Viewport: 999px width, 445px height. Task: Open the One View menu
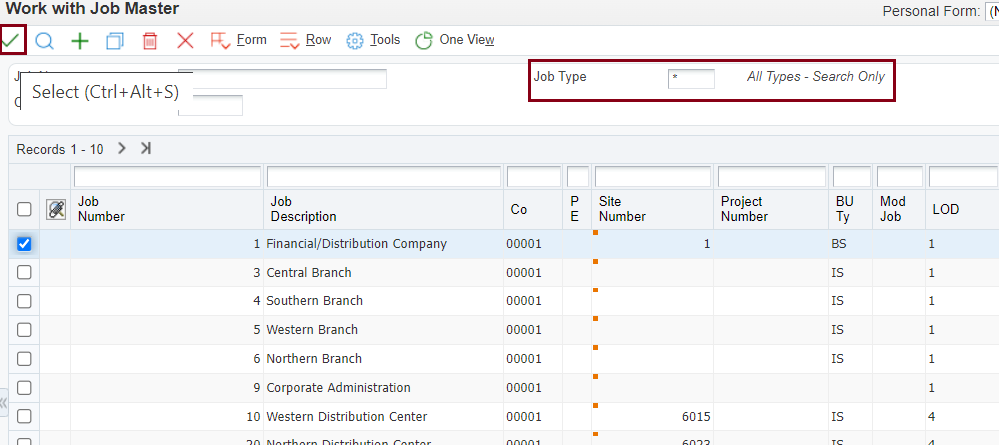click(455, 40)
